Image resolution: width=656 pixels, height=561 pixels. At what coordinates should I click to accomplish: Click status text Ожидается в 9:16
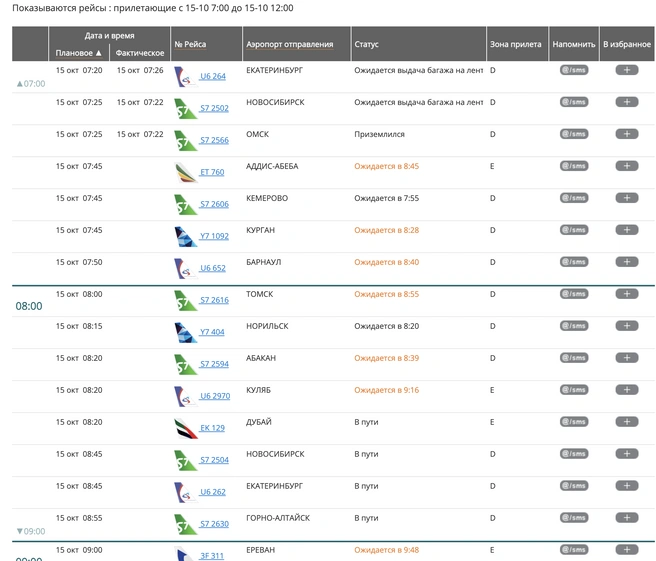pyautogui.click(x=387, y=390)
